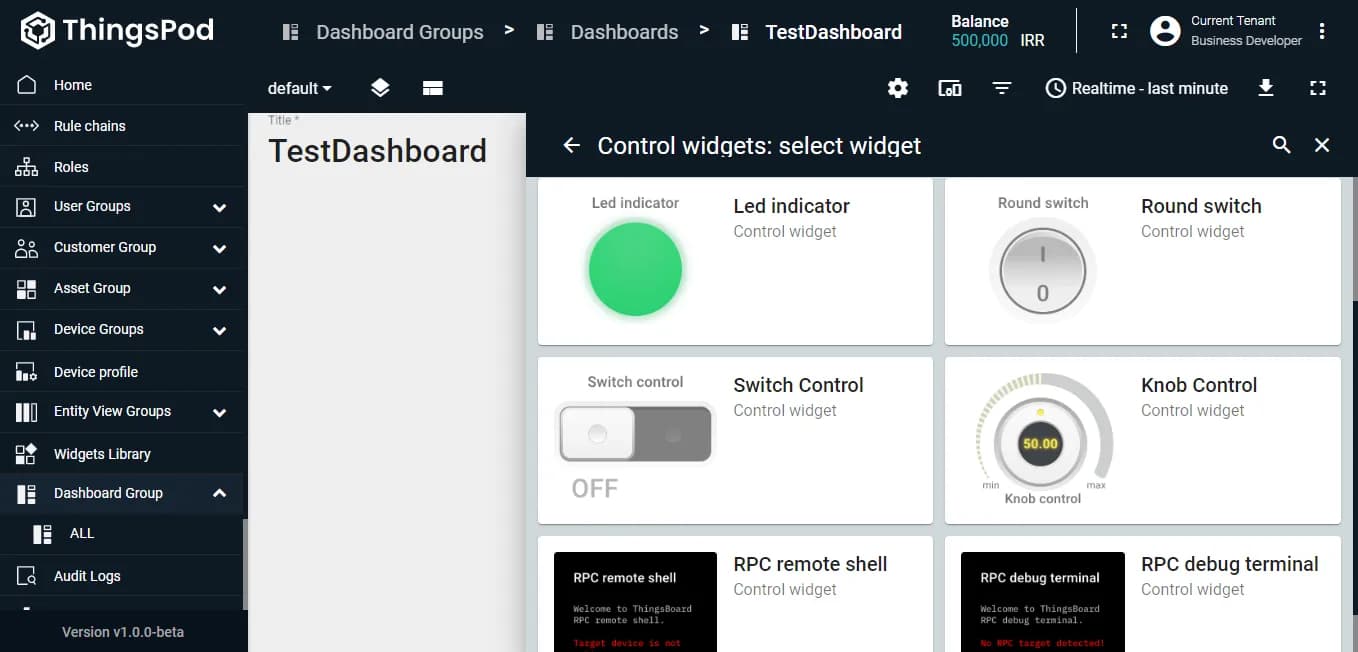Open Widgets Library from sidebar
The height and width of the screenshot is (652, 1358).
[102, 454]
